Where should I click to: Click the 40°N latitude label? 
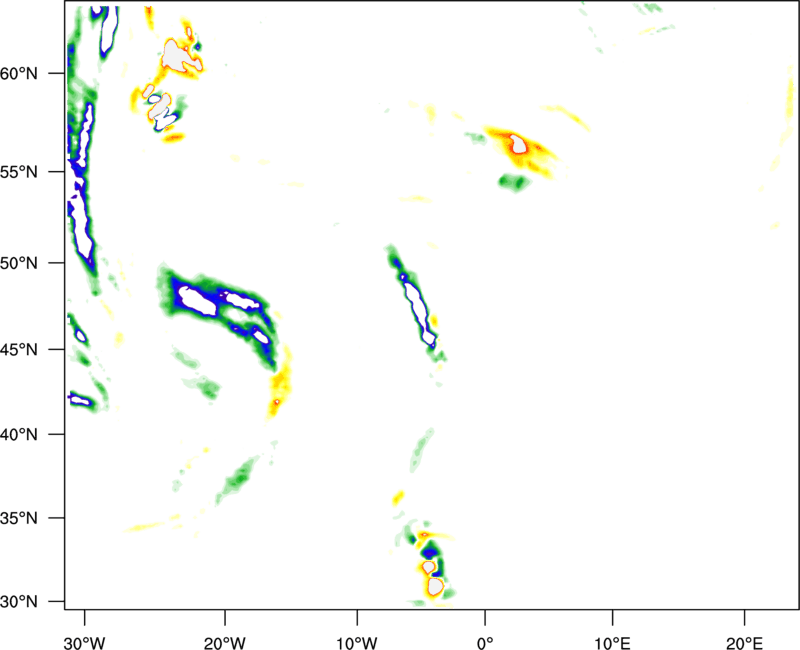pyautogui.click(x=19, y=435)
